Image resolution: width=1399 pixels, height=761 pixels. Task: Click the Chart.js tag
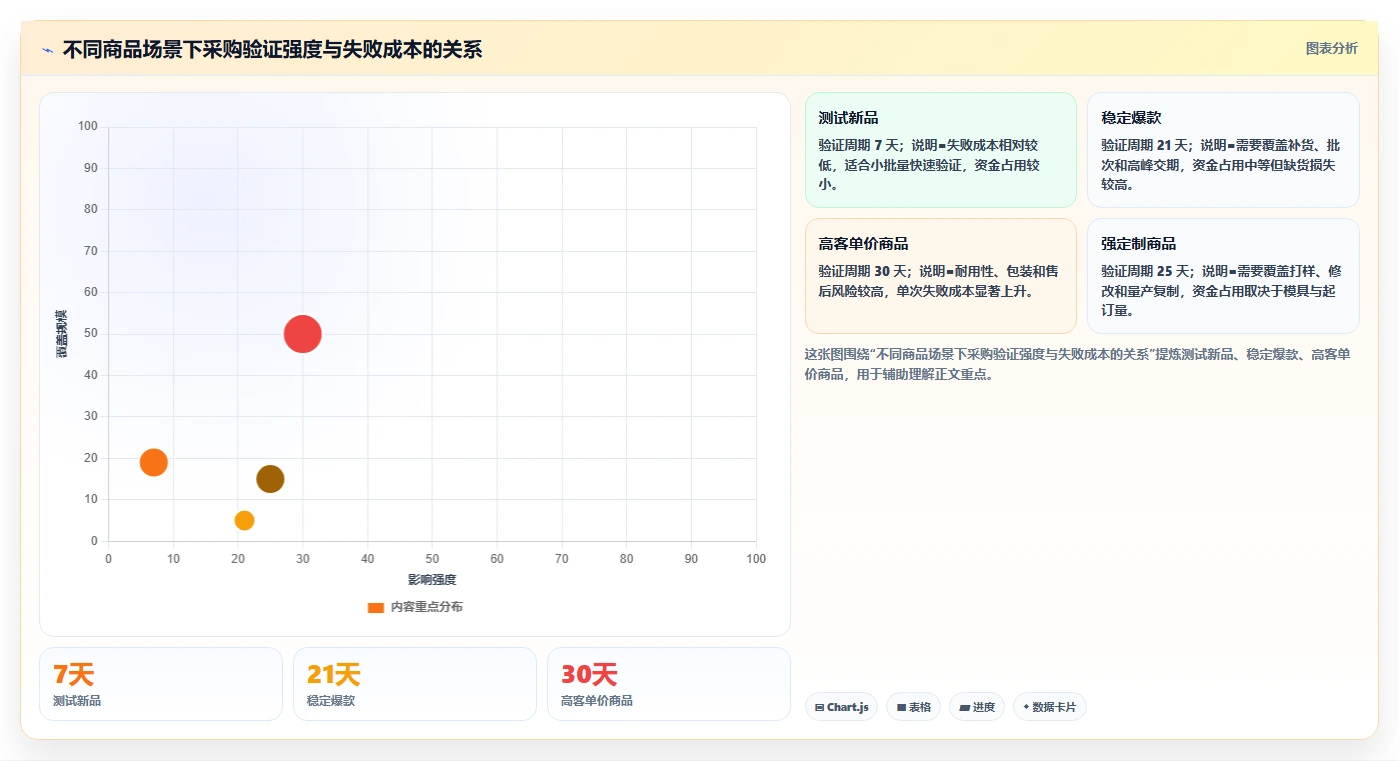[x=841, y=707]
